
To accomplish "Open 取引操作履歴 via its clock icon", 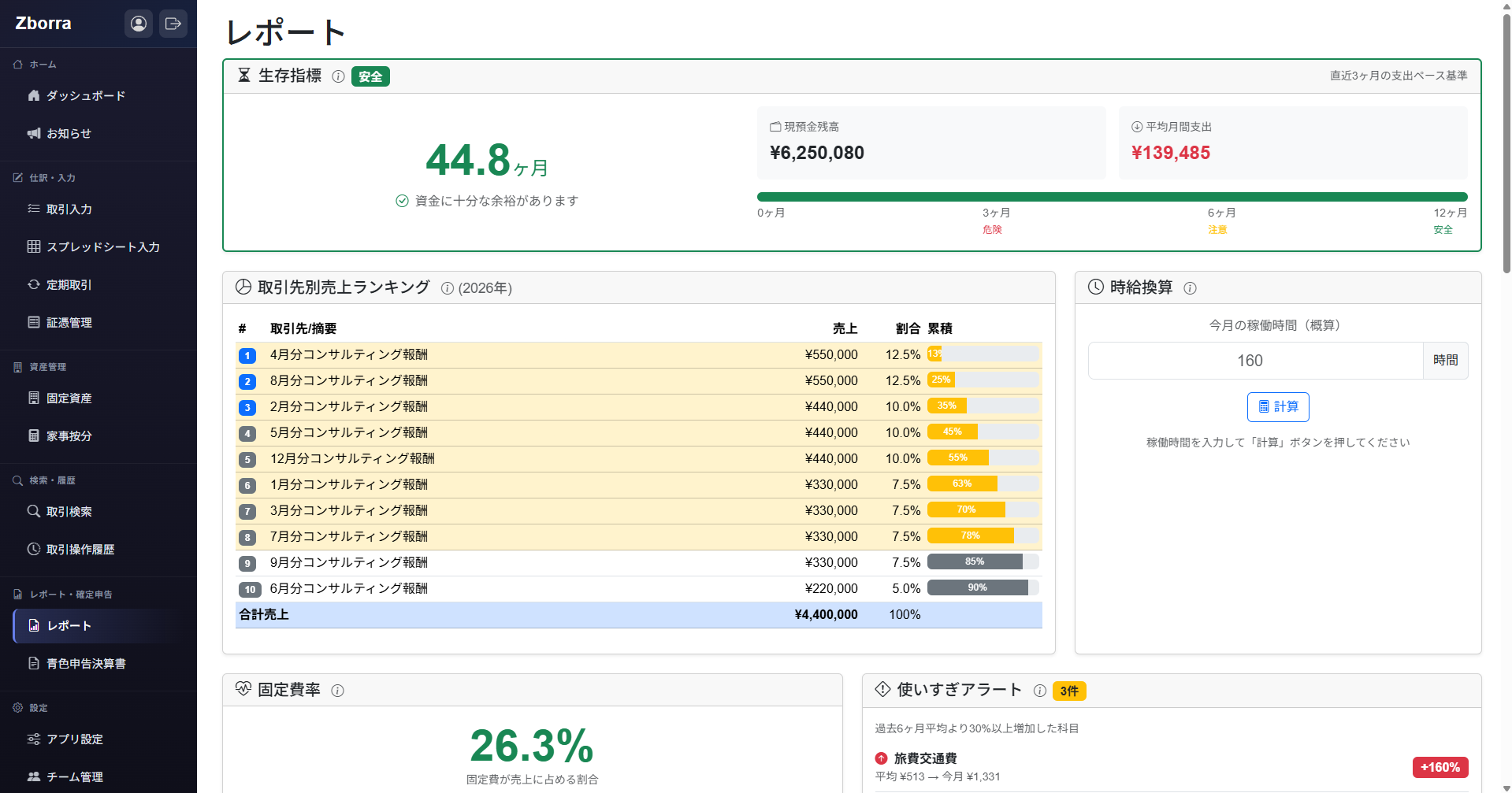I will click(x=33, y=549).
